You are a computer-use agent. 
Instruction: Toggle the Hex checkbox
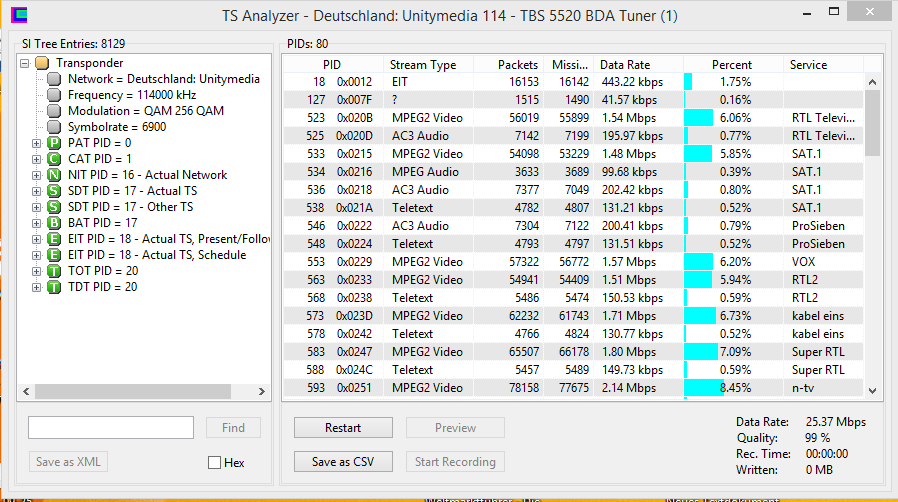[x=214, y=463]
